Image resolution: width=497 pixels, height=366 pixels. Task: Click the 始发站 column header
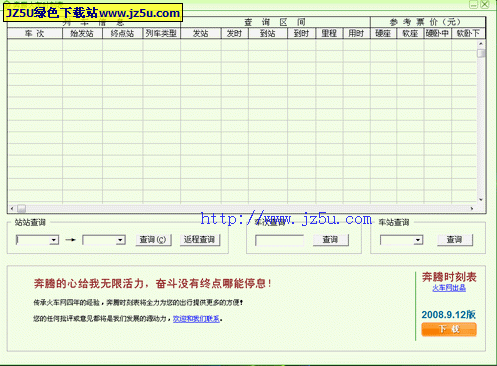pyautogui.click(x=82, y=33)
